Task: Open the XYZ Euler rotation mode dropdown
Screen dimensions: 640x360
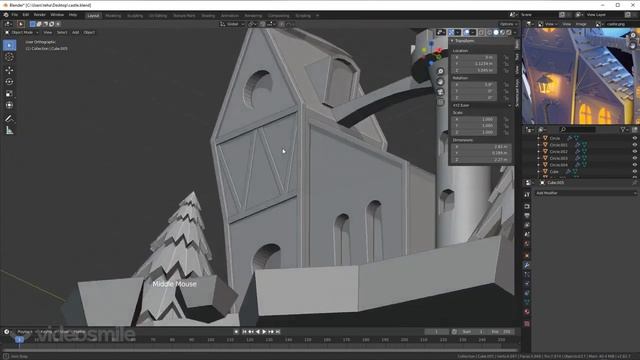Action: click(482, 105)
